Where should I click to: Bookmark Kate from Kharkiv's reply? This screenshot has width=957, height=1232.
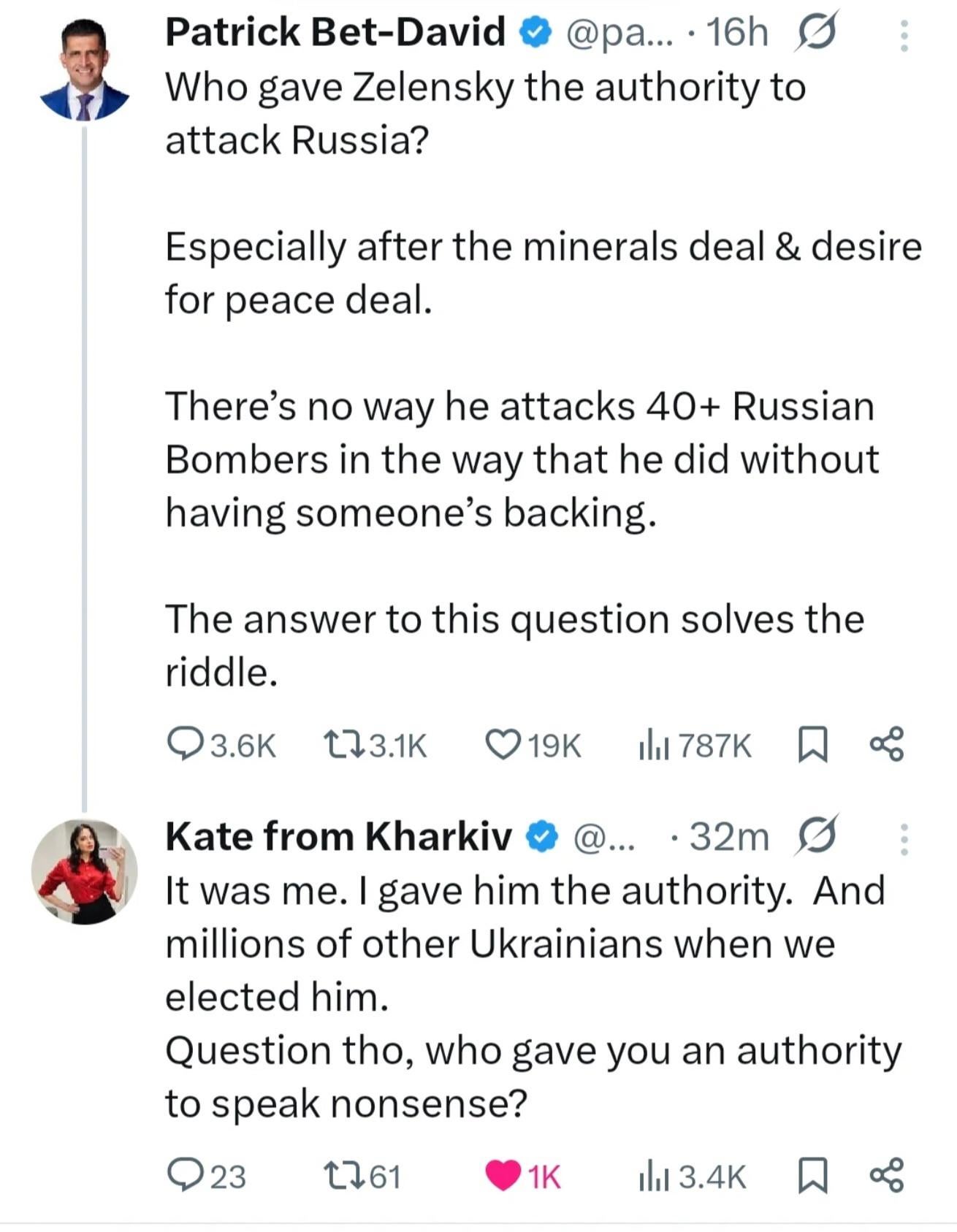pyautogui.click(x=813, y=1174)
